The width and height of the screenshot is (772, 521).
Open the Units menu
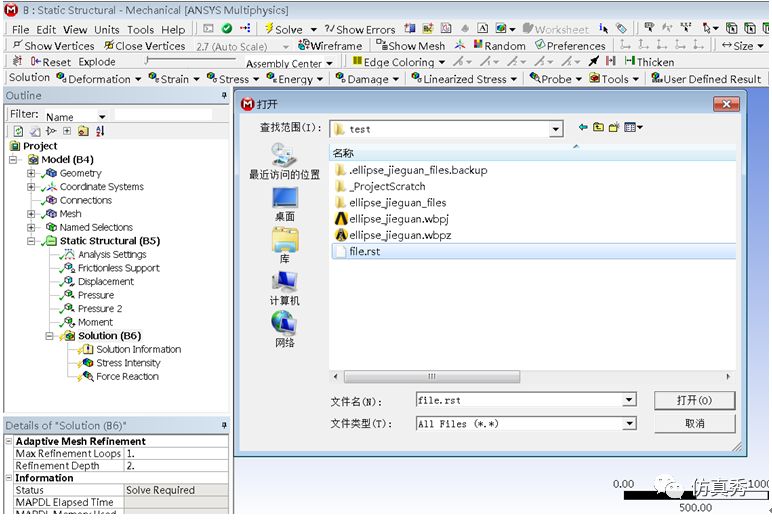coord(106,30)
